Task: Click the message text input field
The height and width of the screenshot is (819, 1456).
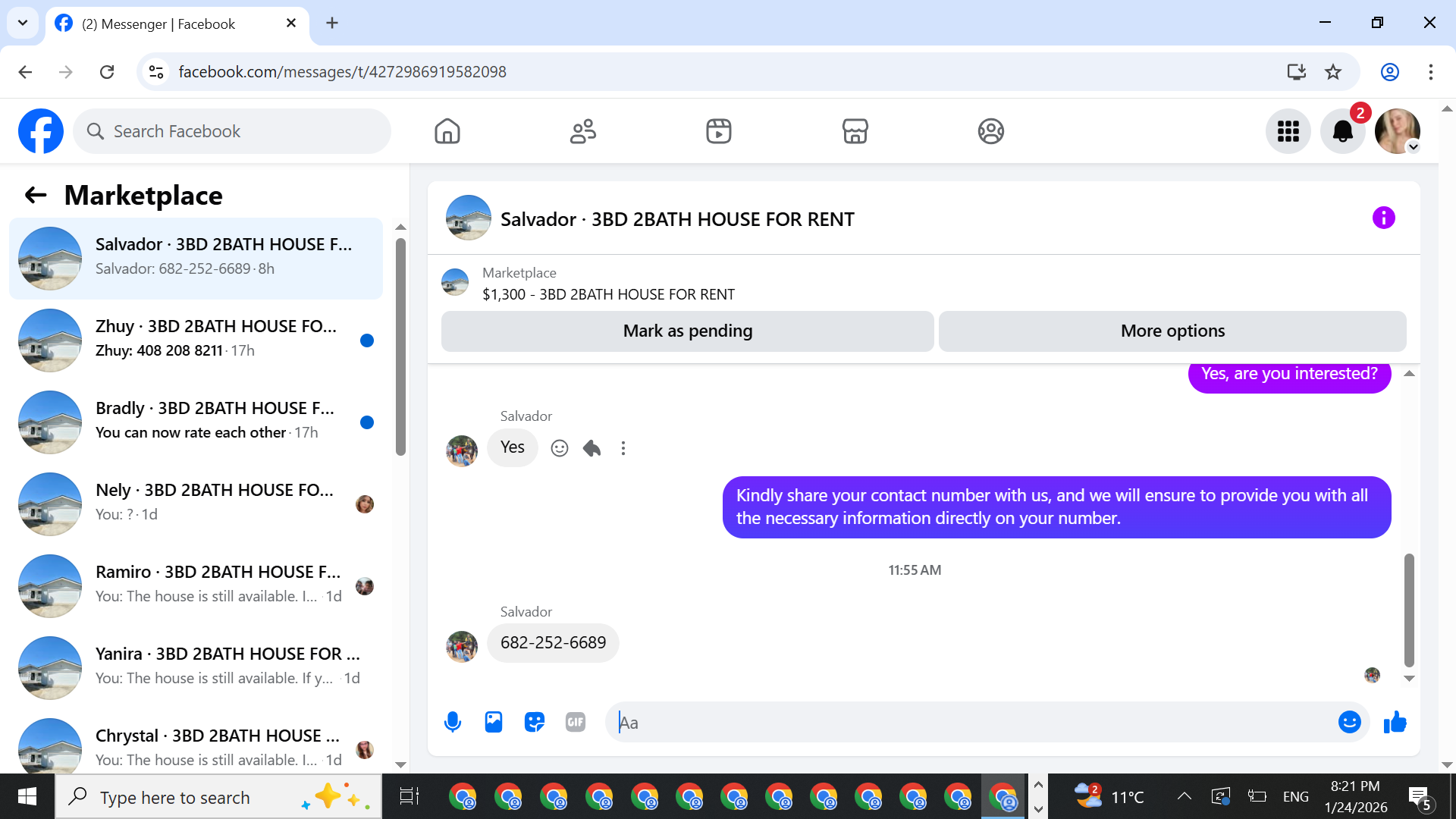Action: pos(971,722)
